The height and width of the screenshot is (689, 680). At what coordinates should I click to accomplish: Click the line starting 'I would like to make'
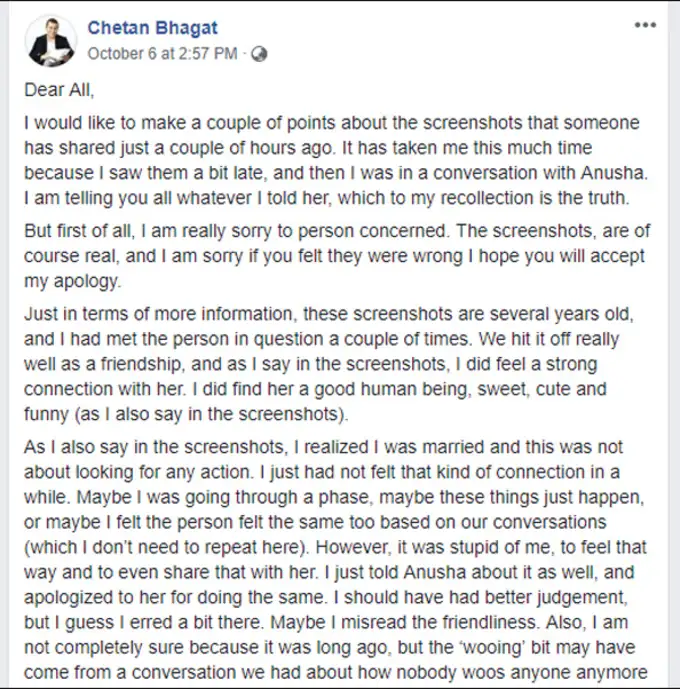click(x=330, y=123)
